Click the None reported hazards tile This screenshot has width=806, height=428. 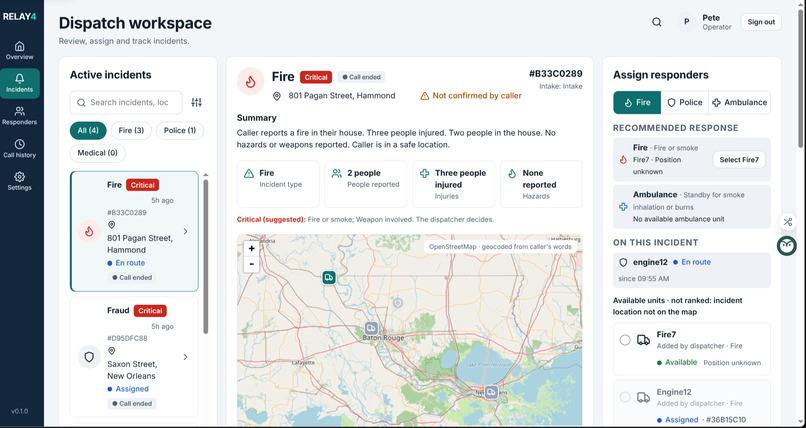(x=541, y=184)
